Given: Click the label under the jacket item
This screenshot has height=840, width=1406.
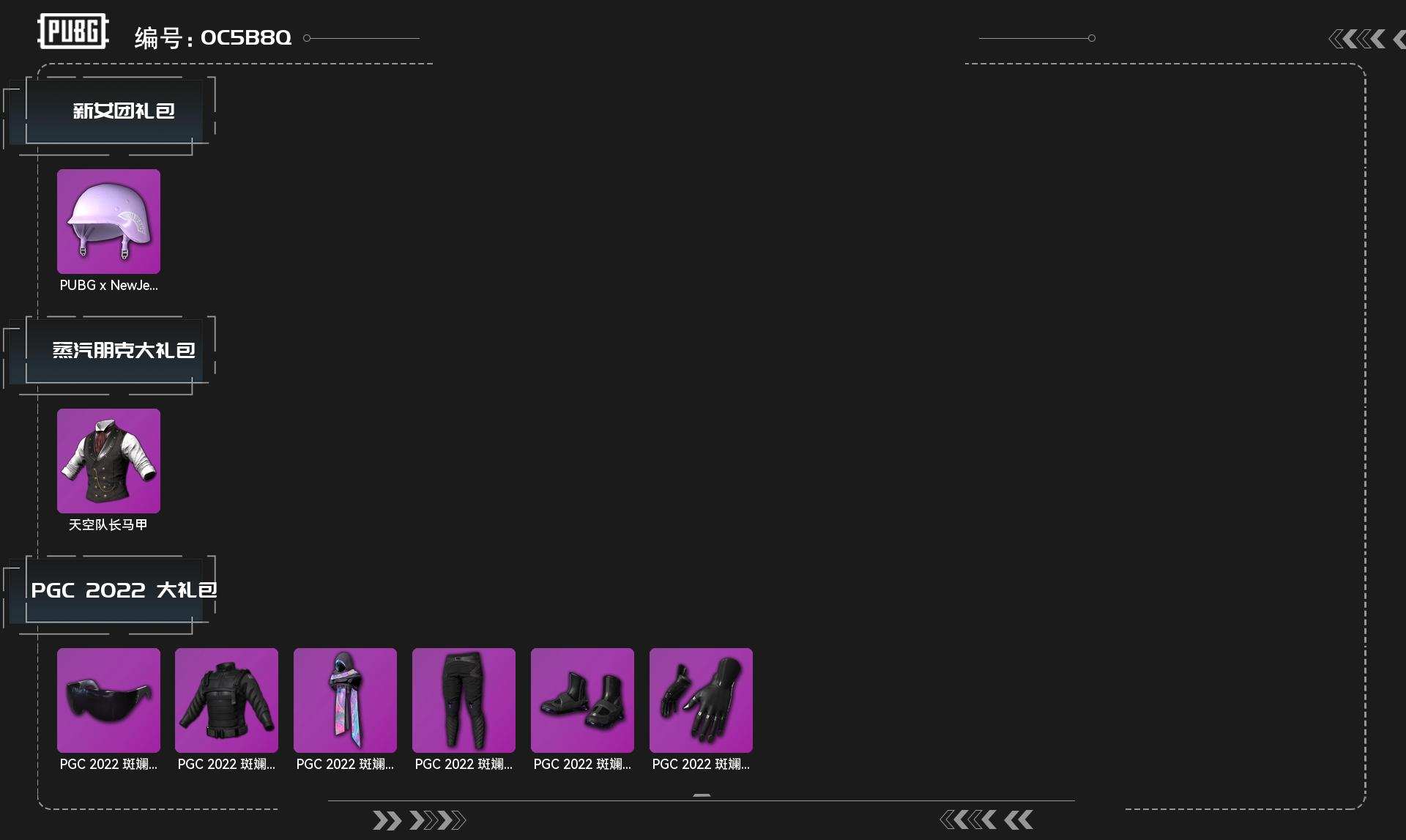Looking at the screenshot, I should (x=226, y=765).
